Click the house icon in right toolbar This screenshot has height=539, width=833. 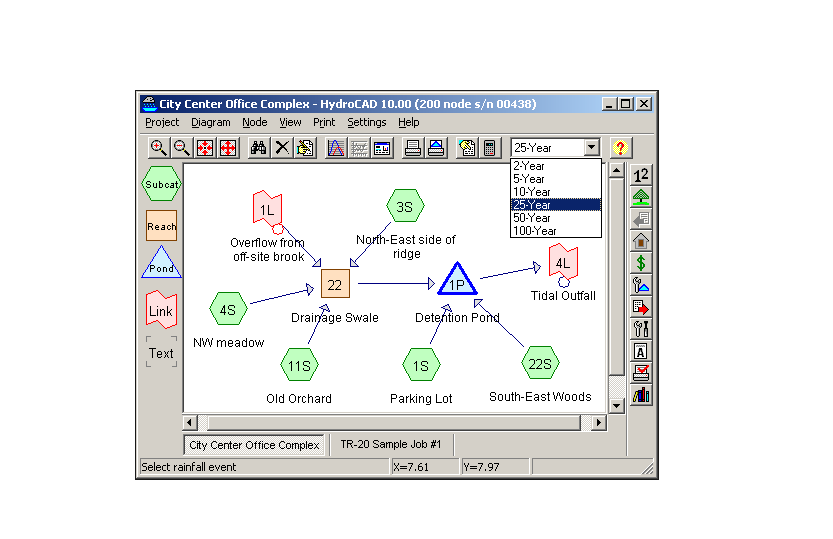pos(641,241)
